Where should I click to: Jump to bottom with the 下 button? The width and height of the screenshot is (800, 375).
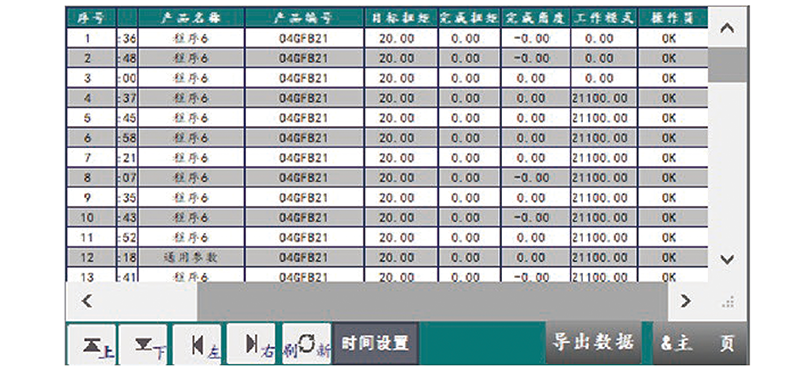[x=144, y=344]
